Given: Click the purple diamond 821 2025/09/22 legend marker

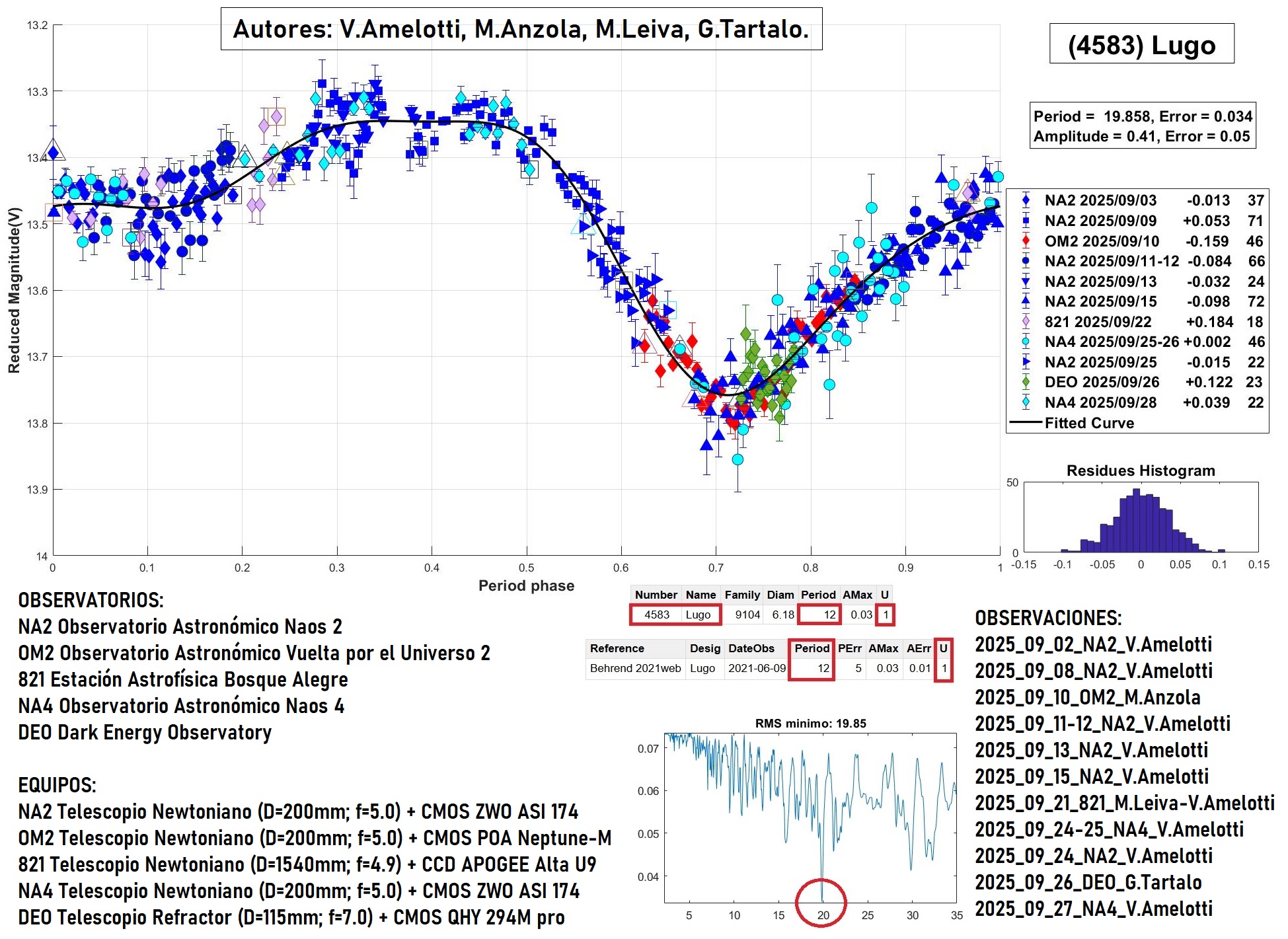Looking at the screenshot, I should click(1026, 322).
